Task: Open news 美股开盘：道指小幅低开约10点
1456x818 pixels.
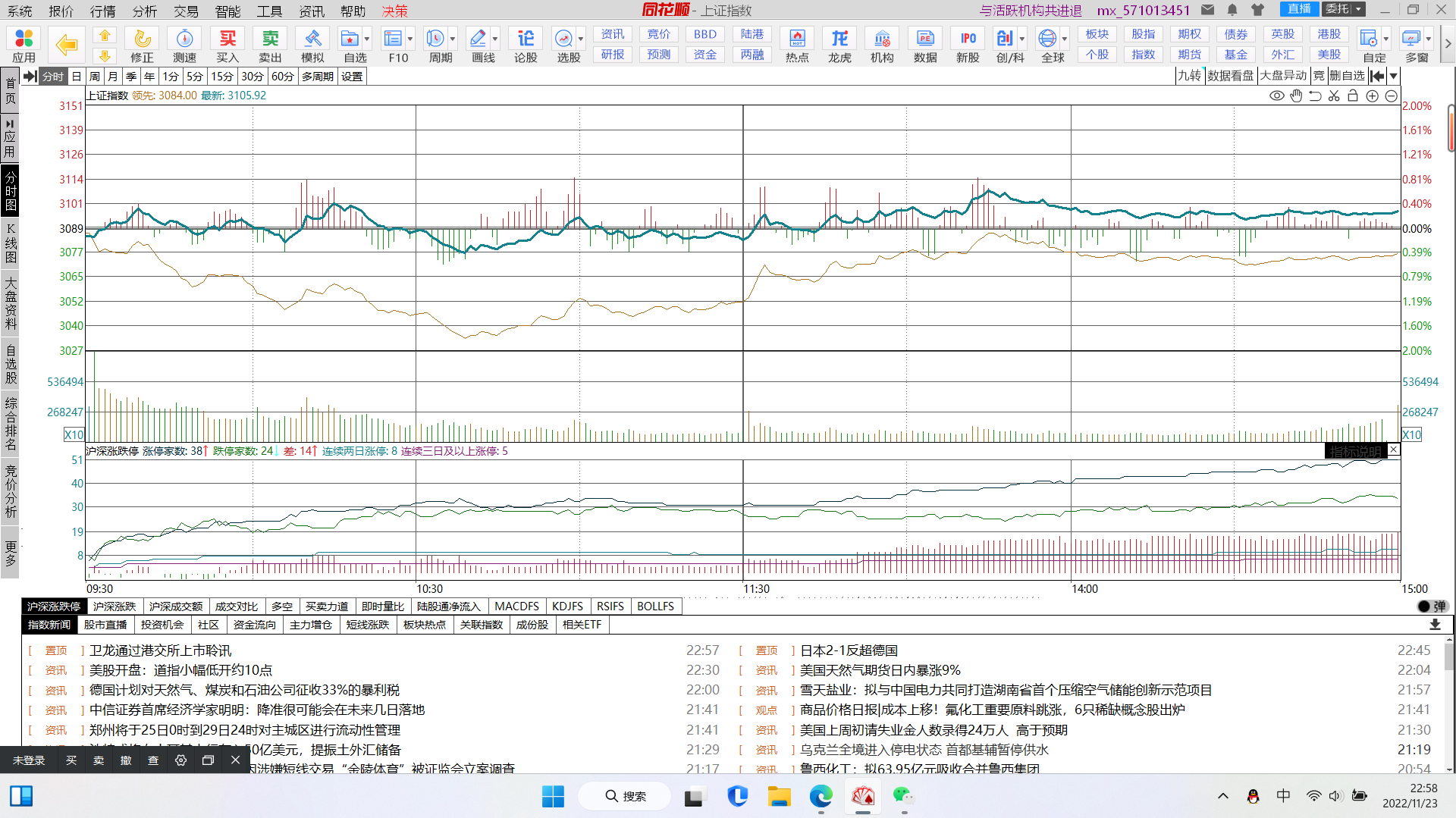Action: tap(180, 670)
